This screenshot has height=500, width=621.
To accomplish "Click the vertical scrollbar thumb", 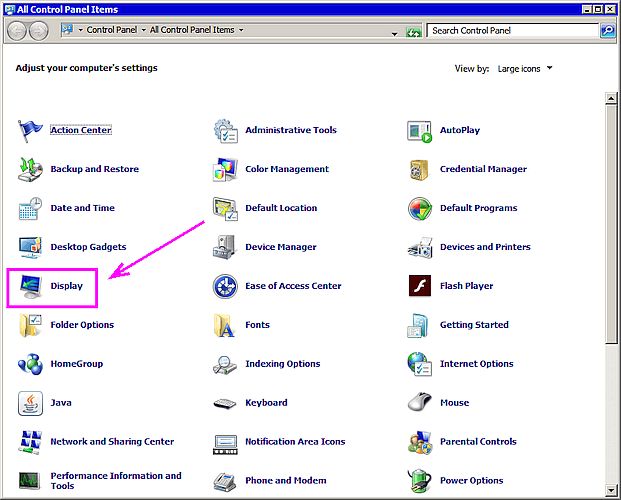I will click(611, 223).
